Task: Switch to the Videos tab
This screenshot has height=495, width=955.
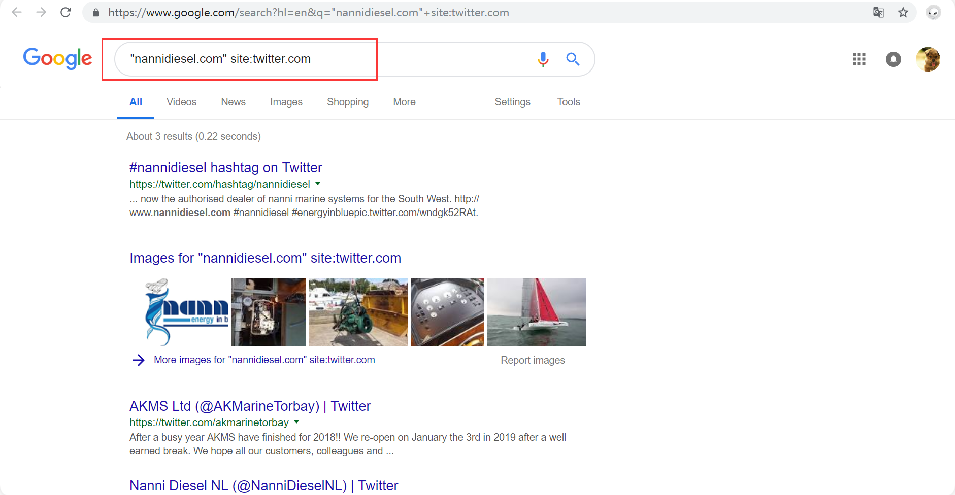Action: (181, 102)
